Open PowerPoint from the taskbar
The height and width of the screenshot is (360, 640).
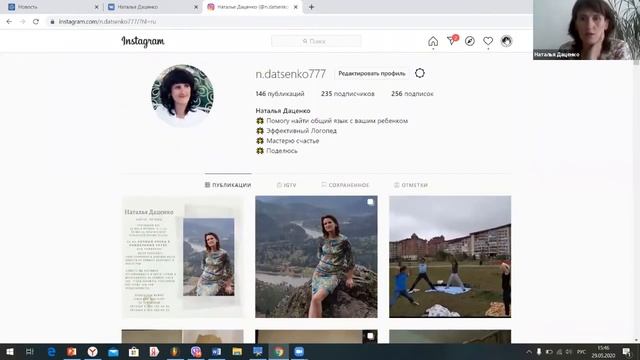click(x=72, y=351)
